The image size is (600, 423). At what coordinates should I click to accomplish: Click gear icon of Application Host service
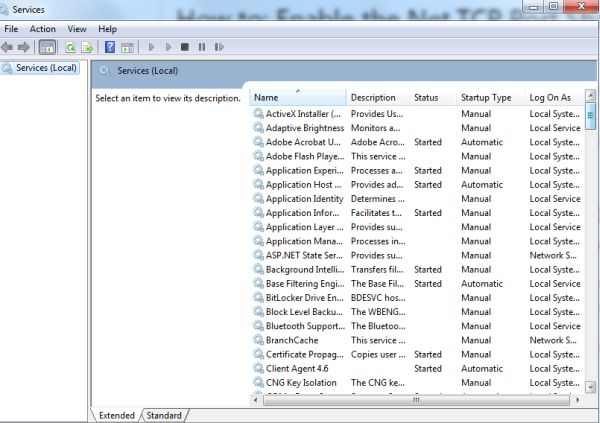point(259,184)
